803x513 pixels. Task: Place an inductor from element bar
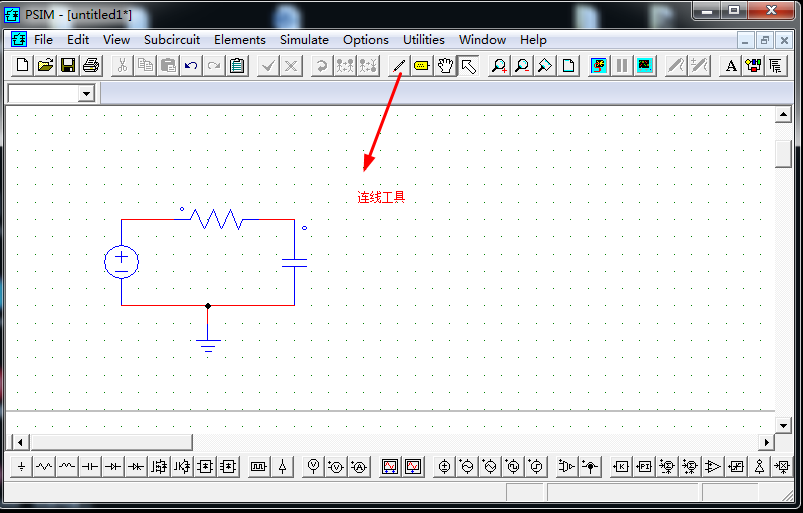coord(67,466)
